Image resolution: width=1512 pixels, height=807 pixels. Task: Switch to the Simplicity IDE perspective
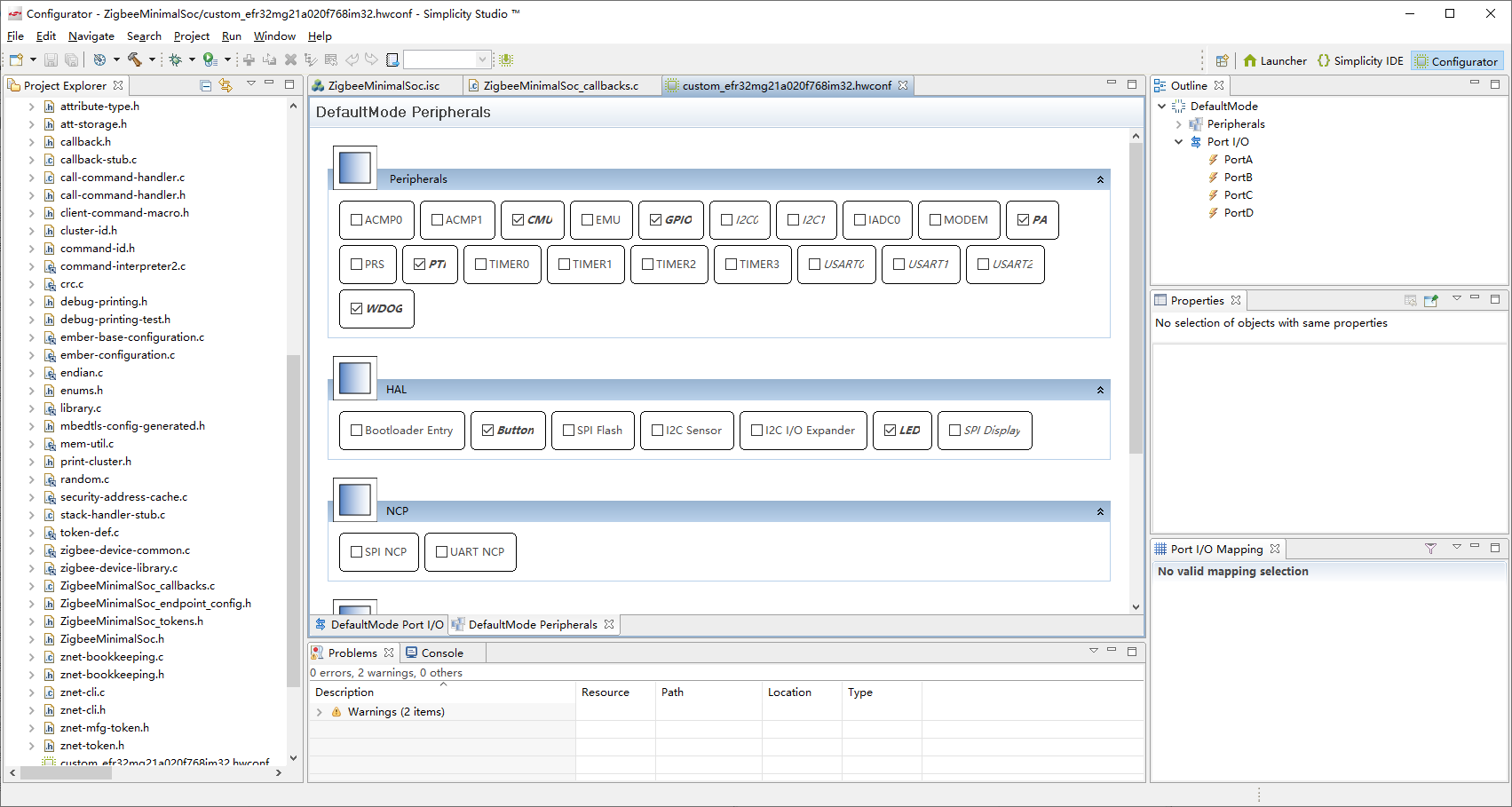[x=1360, y=60]
